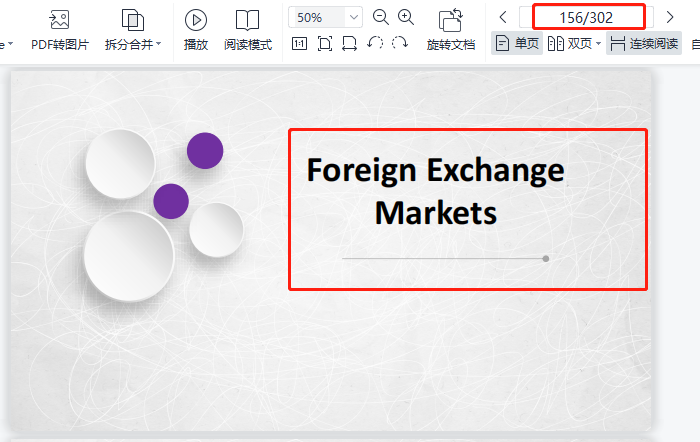The height and width of the screenshot is (442, 700).
Task: Click the 旋转文档 rotate document icon
Action: tap(451, 19)
